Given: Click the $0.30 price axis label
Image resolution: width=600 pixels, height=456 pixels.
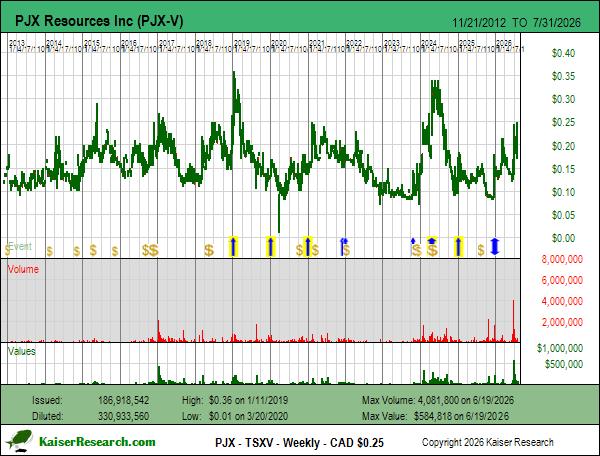Looking at the screenshot, I should click(x=563, y=99).
